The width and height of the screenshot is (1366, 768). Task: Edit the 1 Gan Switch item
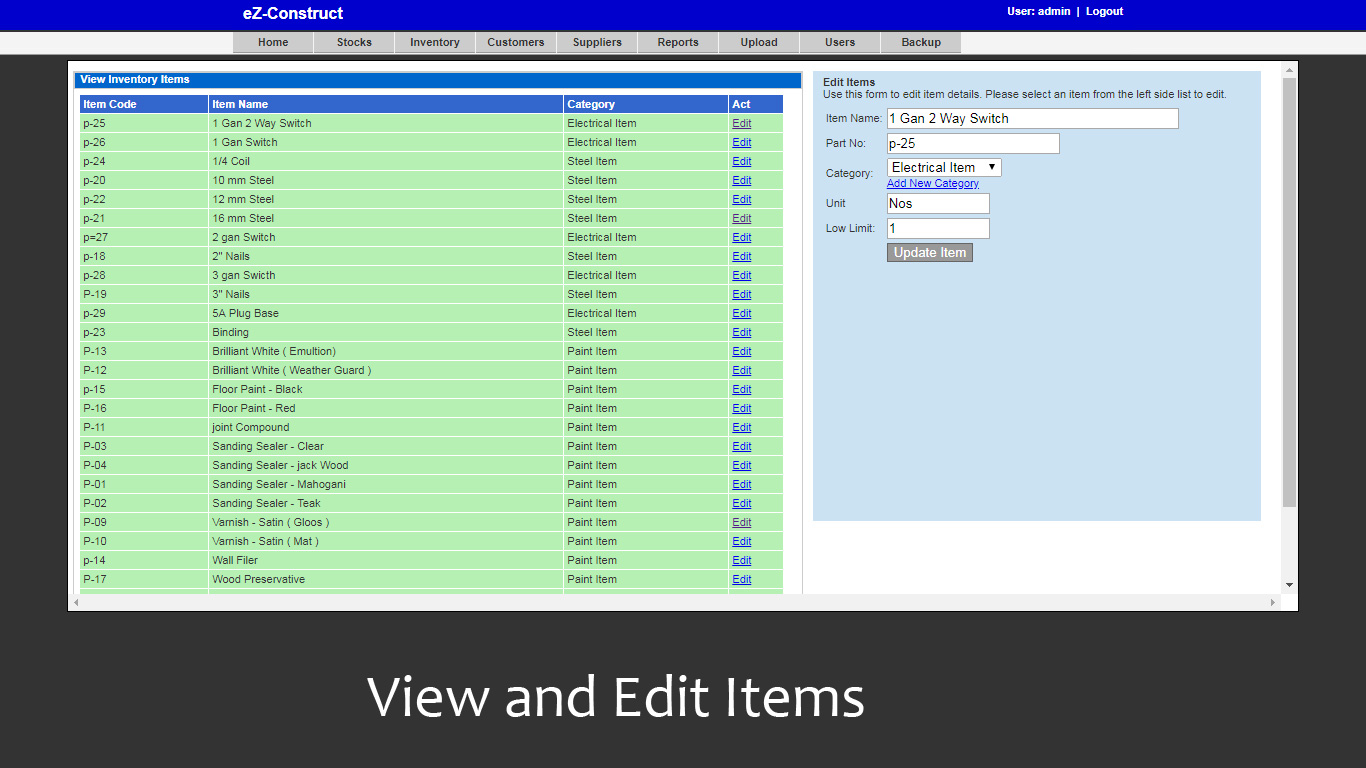pos(741,142)
